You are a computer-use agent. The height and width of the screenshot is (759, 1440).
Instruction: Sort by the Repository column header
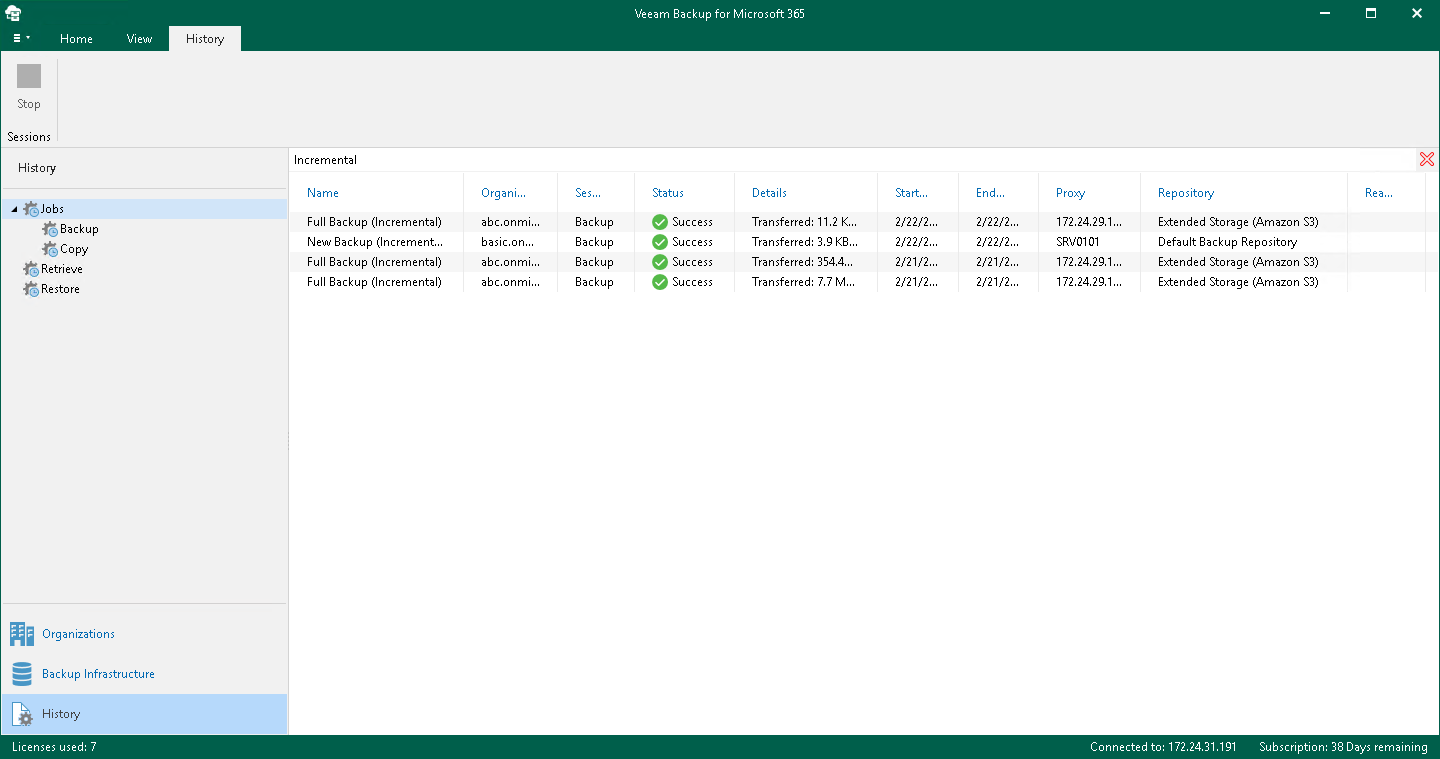click(1186, 193)
